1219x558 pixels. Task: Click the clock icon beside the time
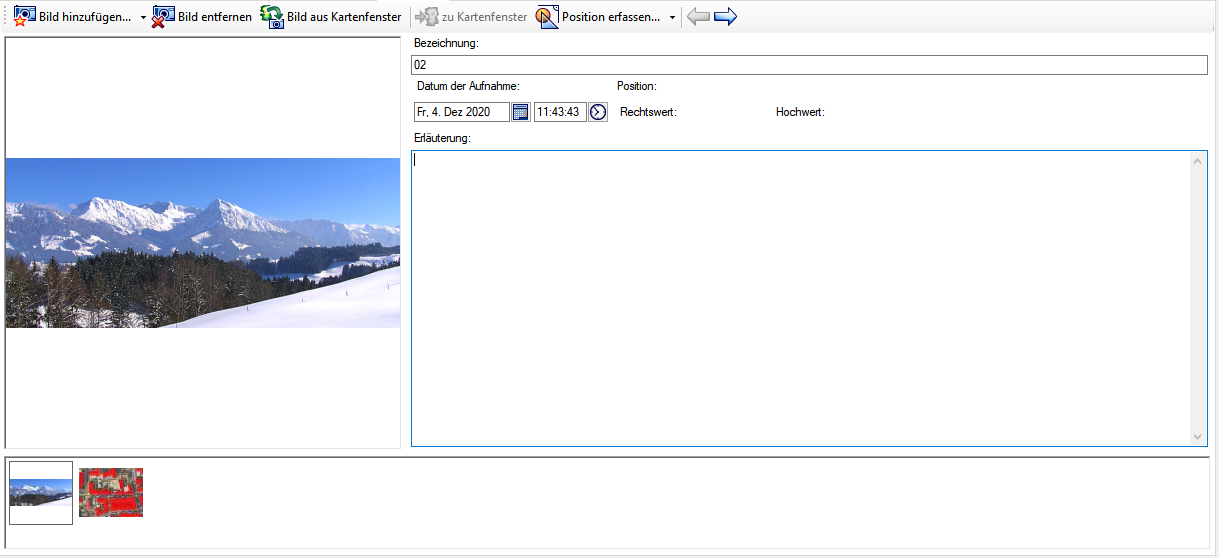pyautogui.click(x=598, y=112)
